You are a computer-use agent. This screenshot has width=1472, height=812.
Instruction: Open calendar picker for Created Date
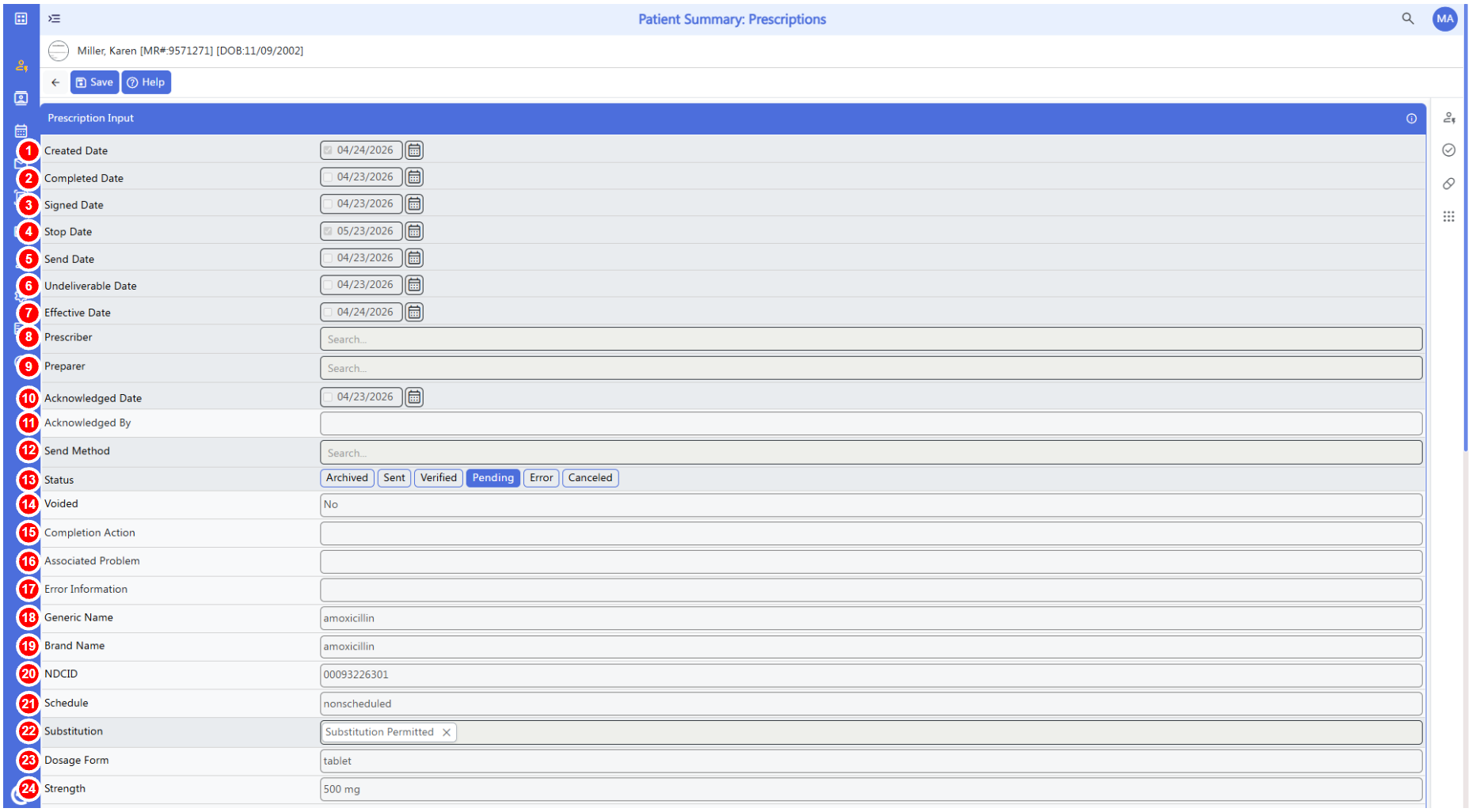[414, 150]
